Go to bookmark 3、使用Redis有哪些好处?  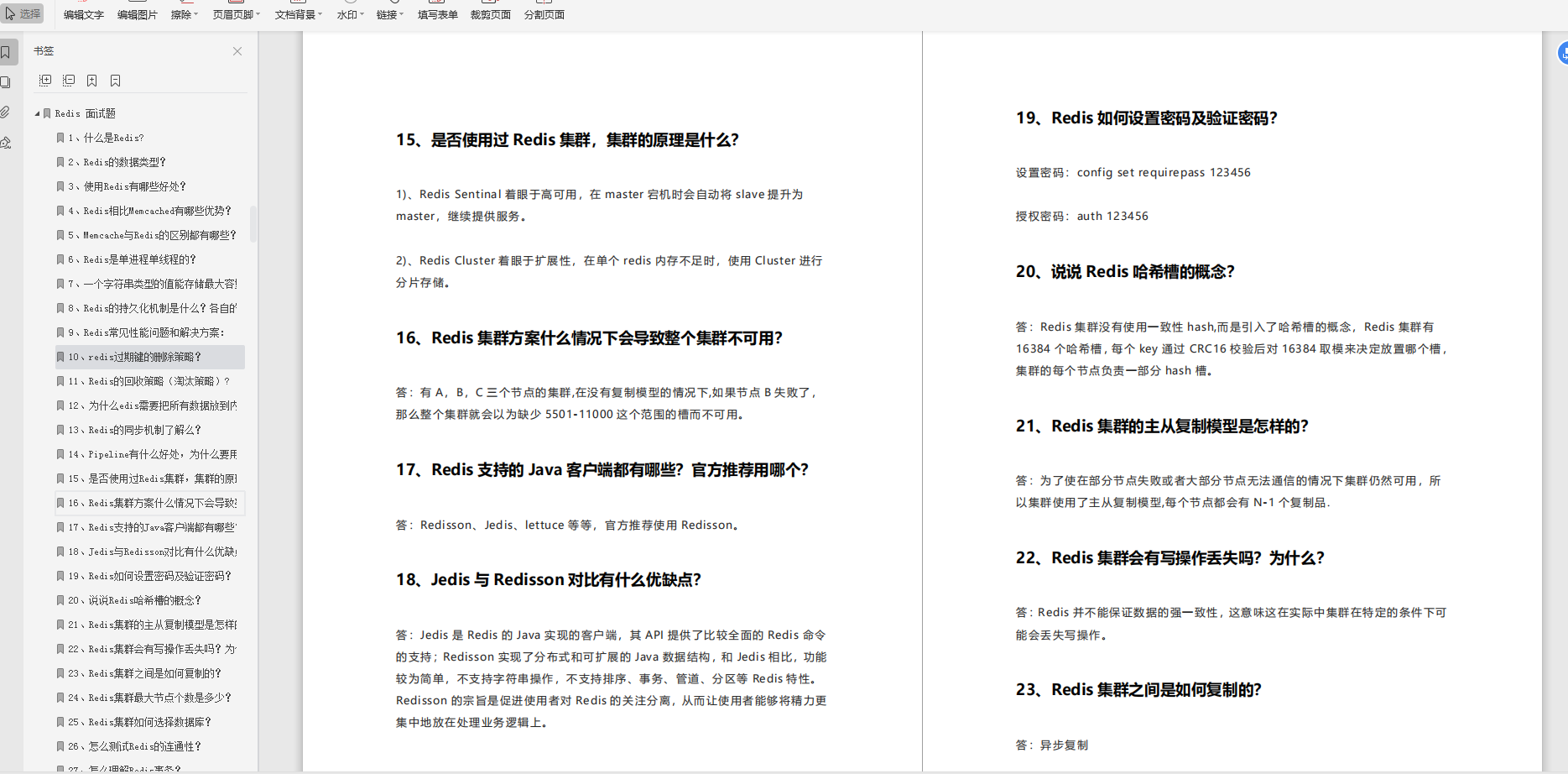pyautogui.click(x=127, y=186)
